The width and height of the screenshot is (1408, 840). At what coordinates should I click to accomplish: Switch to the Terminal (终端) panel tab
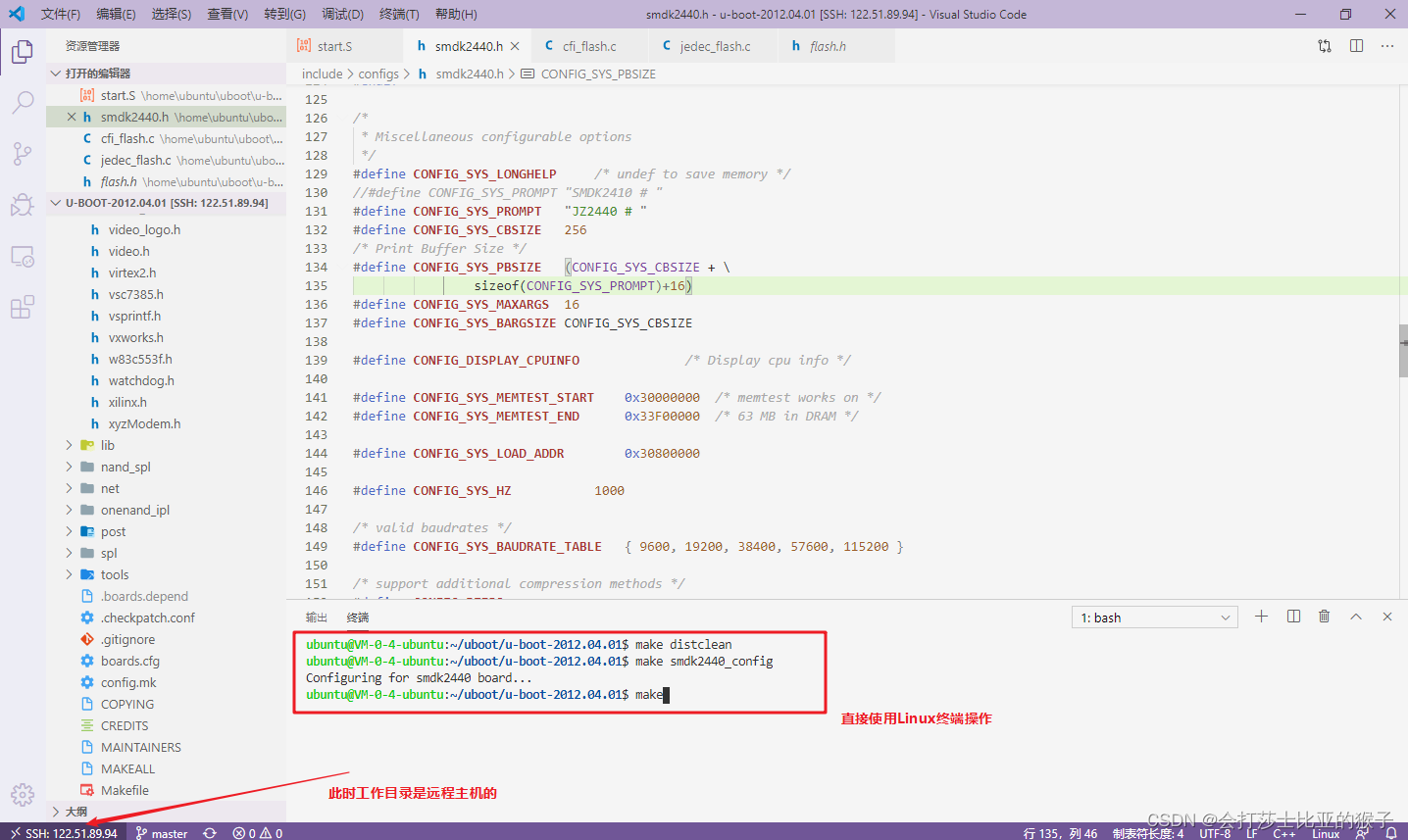click(358, 618)
